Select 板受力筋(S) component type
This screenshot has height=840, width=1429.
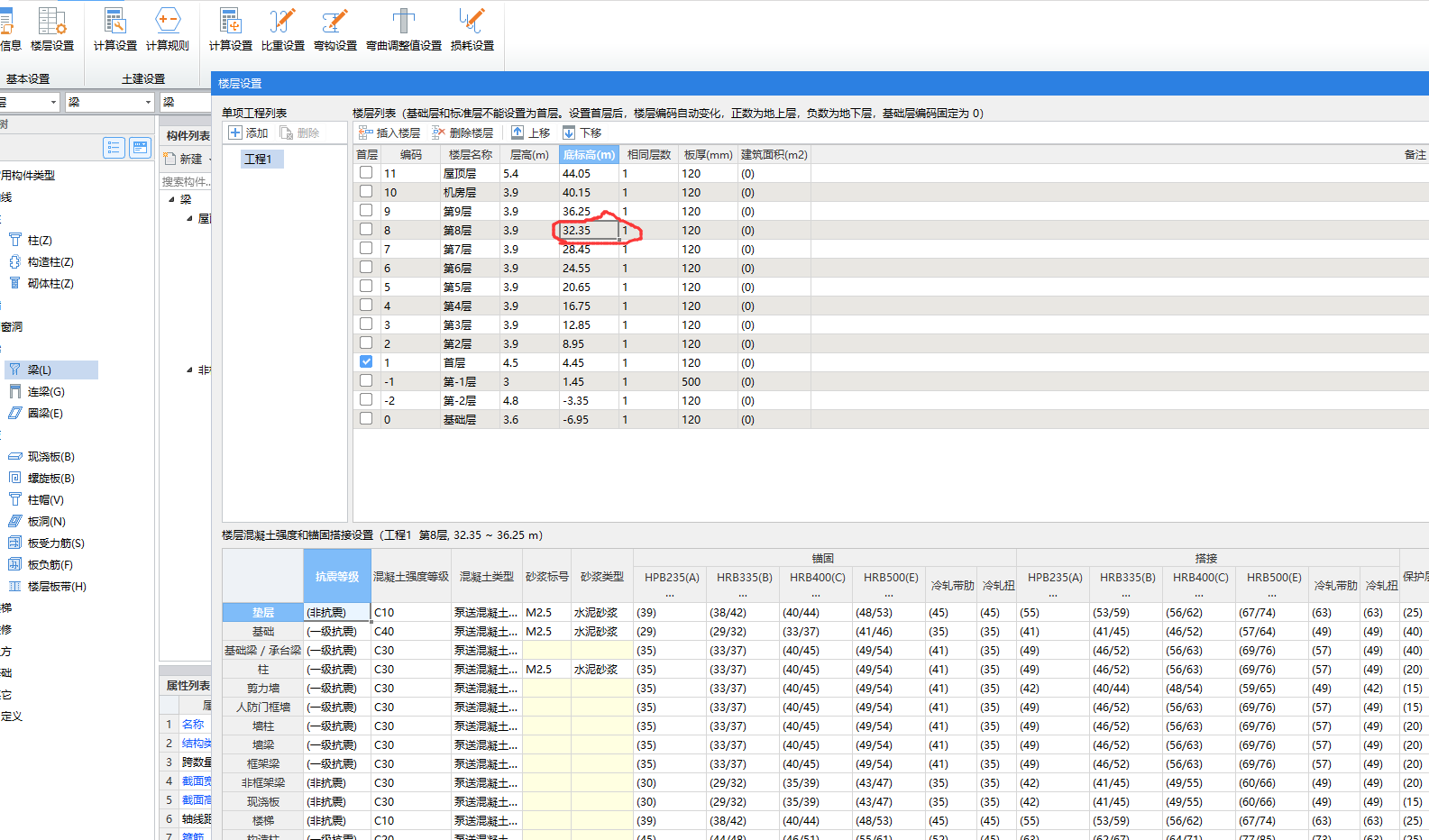tap(46, 543)
